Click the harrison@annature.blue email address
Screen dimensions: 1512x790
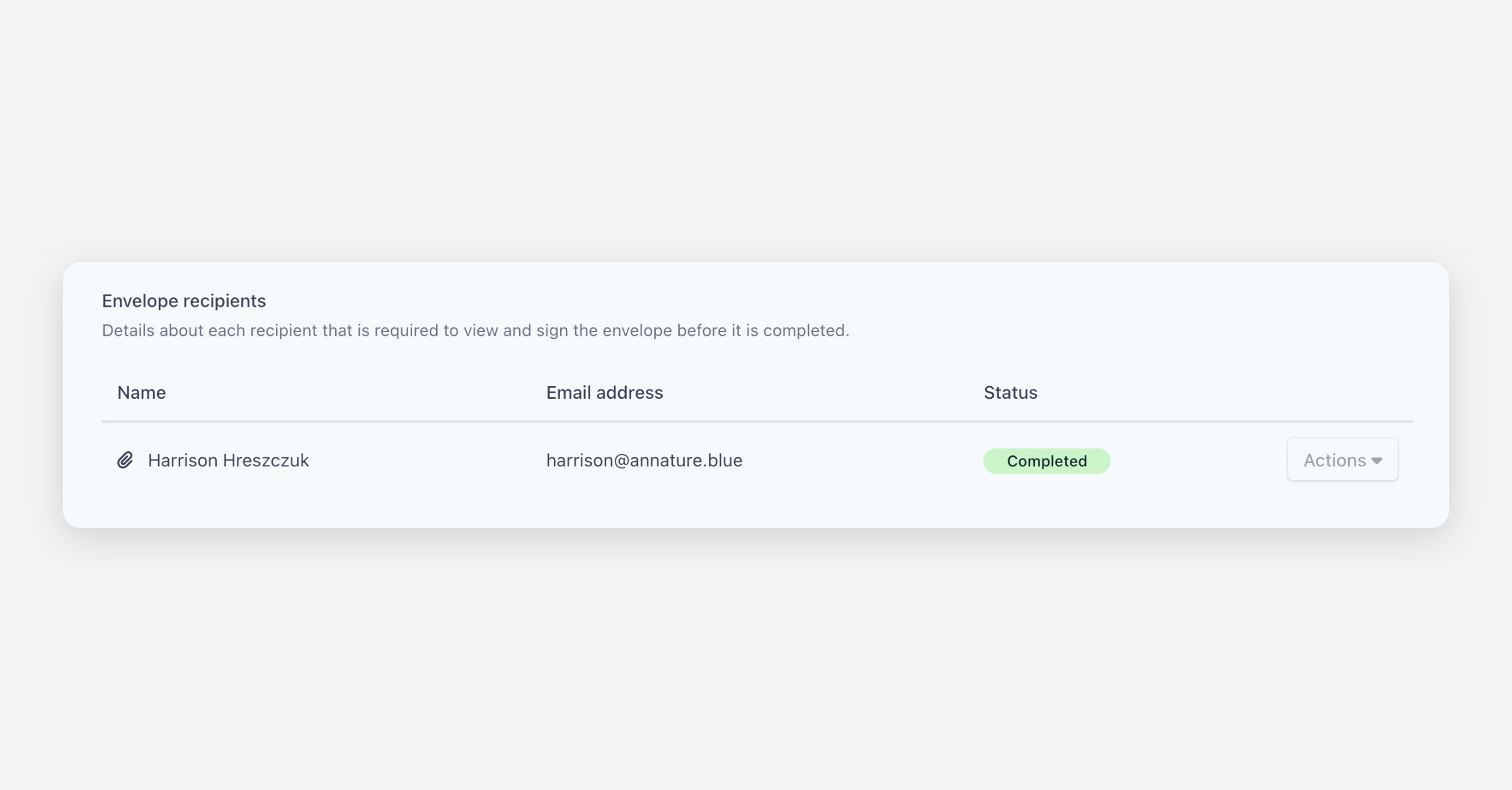[x=644, y=461]
